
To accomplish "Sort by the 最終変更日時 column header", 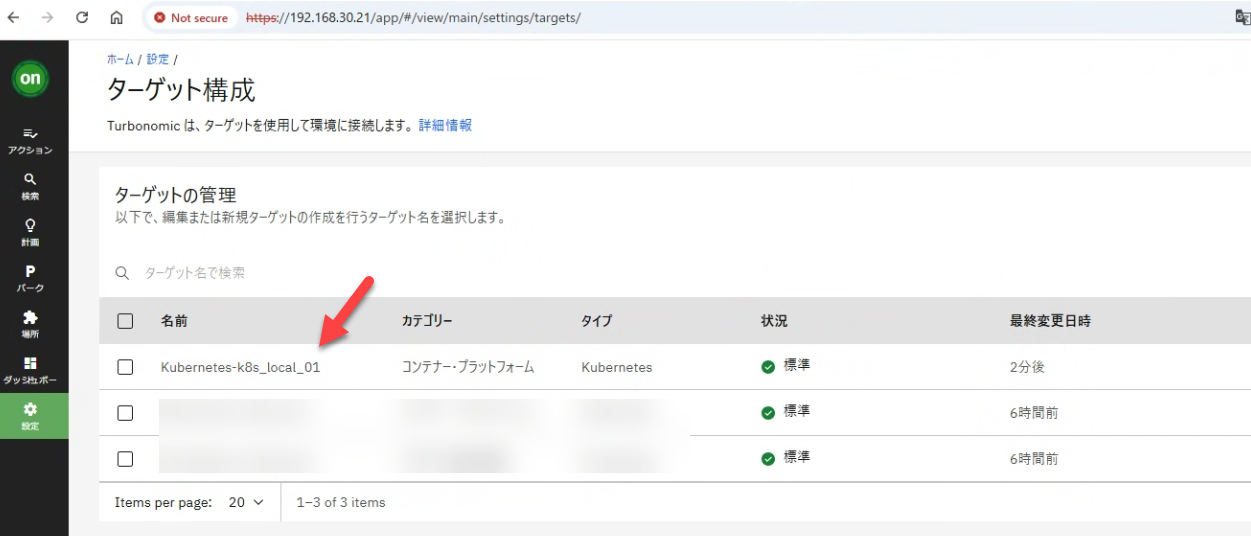I will point(1050,321).
